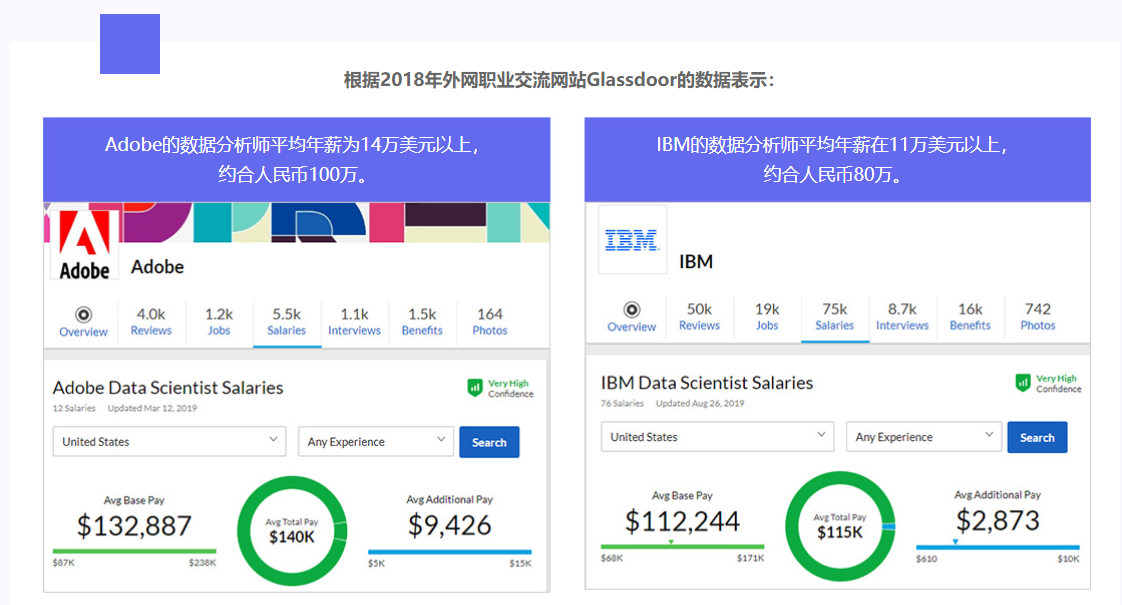
Task: Click the Adobe Data Scientist Salaries heading
Action: 168,387
